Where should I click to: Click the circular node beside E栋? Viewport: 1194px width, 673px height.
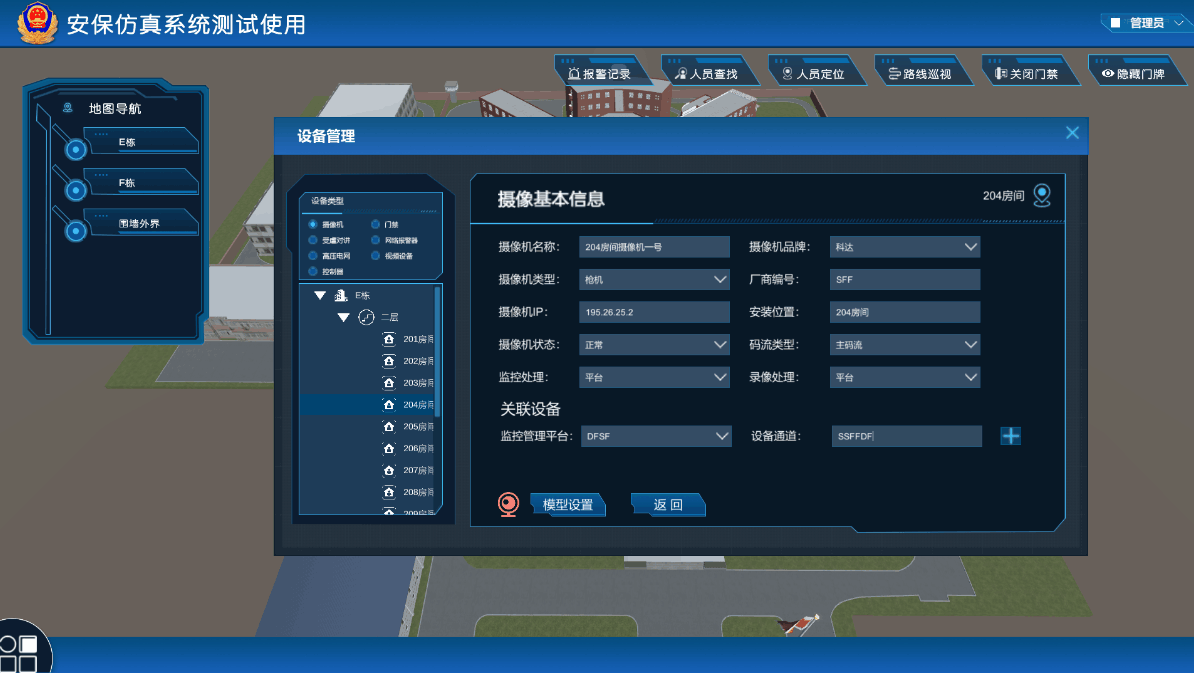coord(75,149)
